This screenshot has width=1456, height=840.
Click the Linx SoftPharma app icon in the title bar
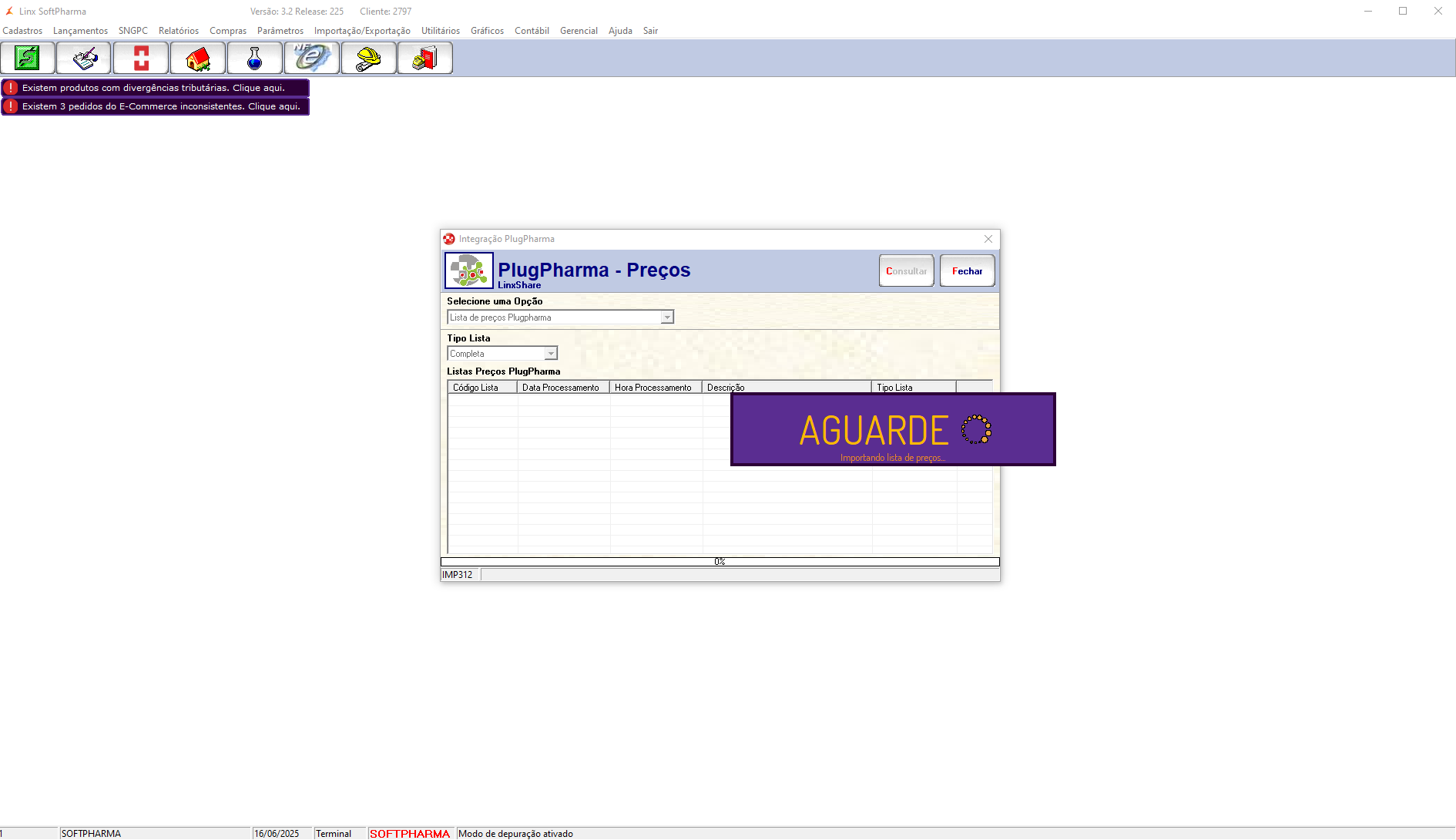(x=9, y=12)
